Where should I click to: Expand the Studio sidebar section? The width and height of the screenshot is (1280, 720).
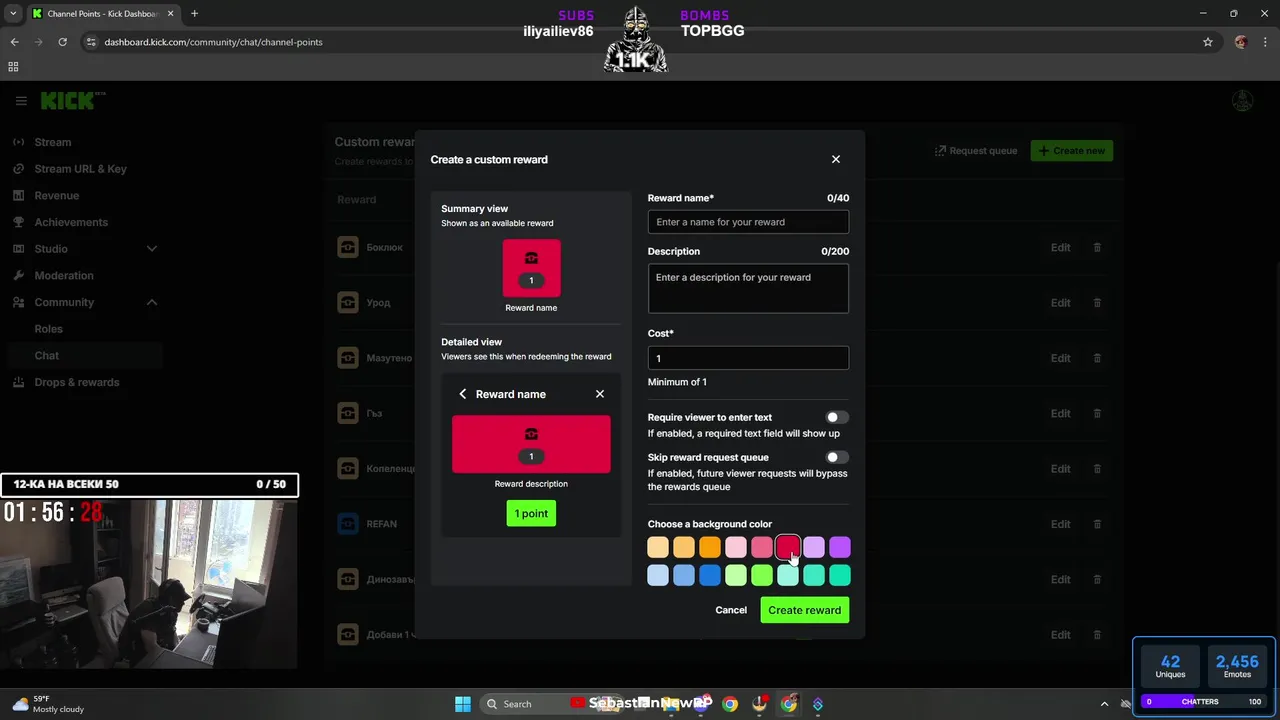[x=152, y=249]
